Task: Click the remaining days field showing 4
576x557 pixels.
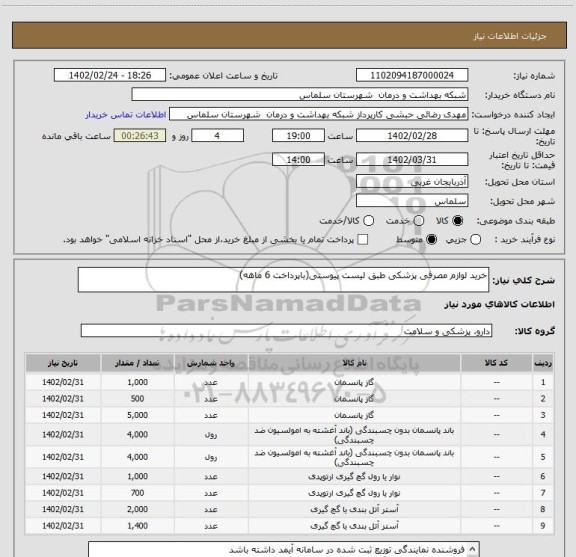Action: (x=217, y=136)
